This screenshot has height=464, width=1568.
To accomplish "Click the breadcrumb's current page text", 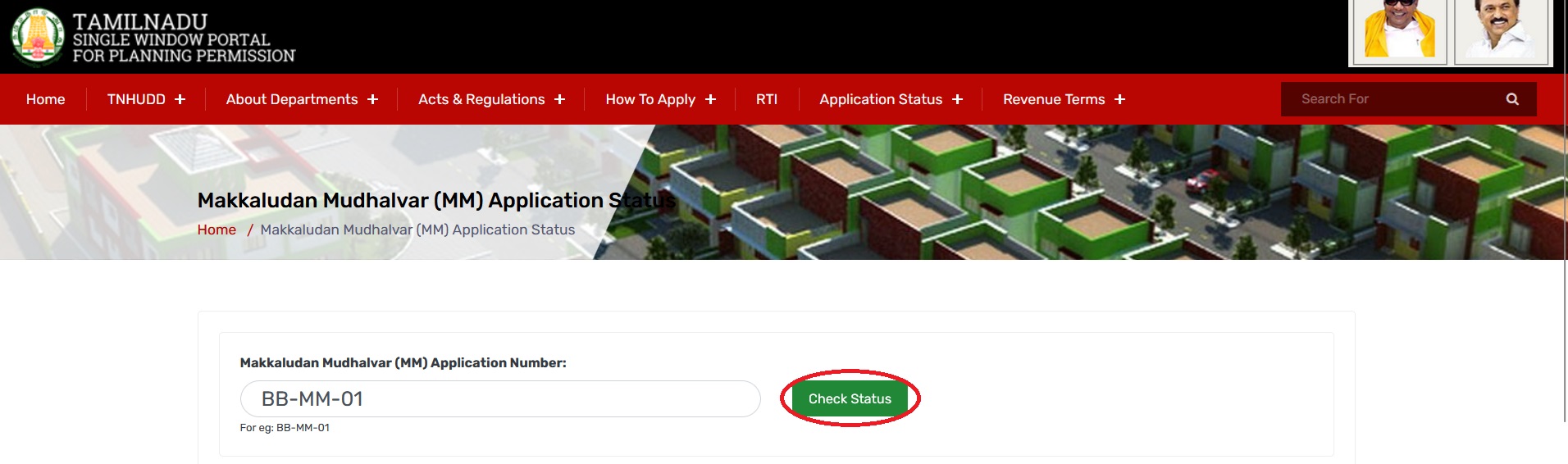I will click(x=417, y=230).
